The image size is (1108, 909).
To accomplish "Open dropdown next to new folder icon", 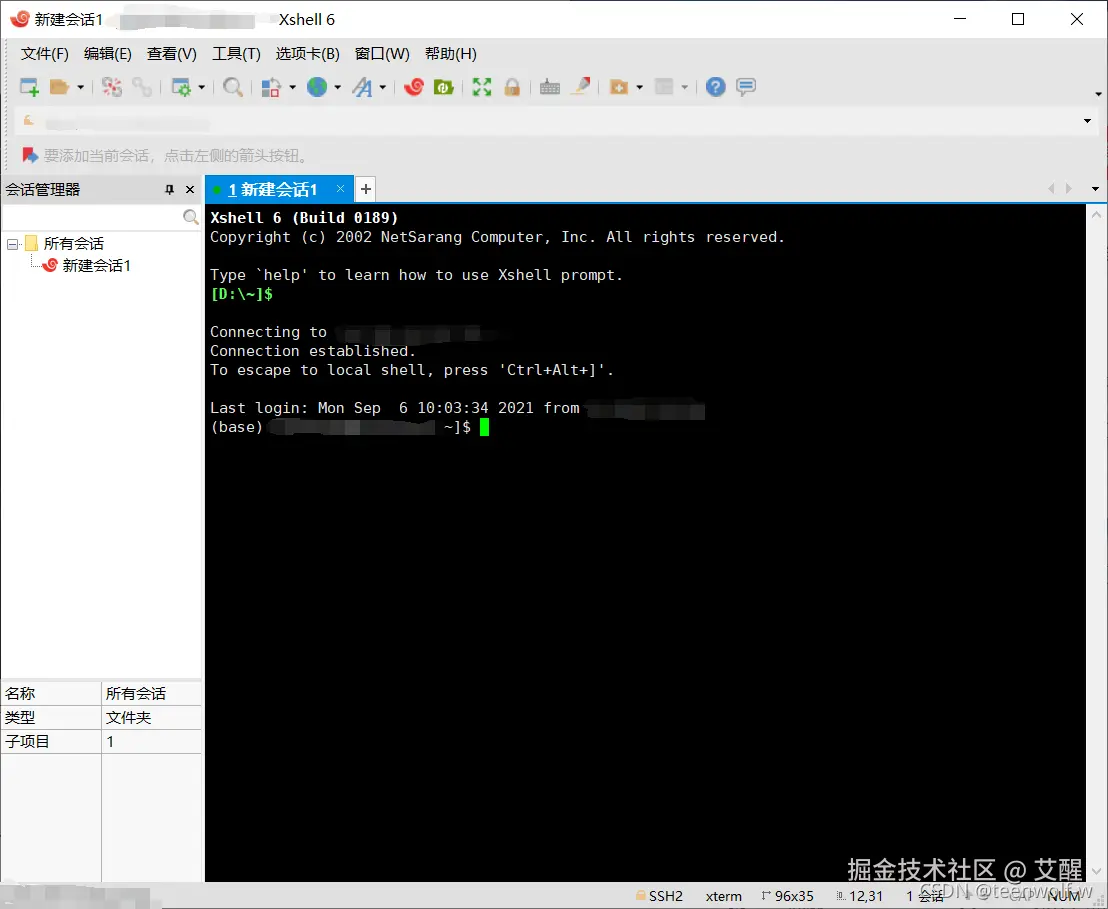I will pyautogui.click(x=640, y=88).
